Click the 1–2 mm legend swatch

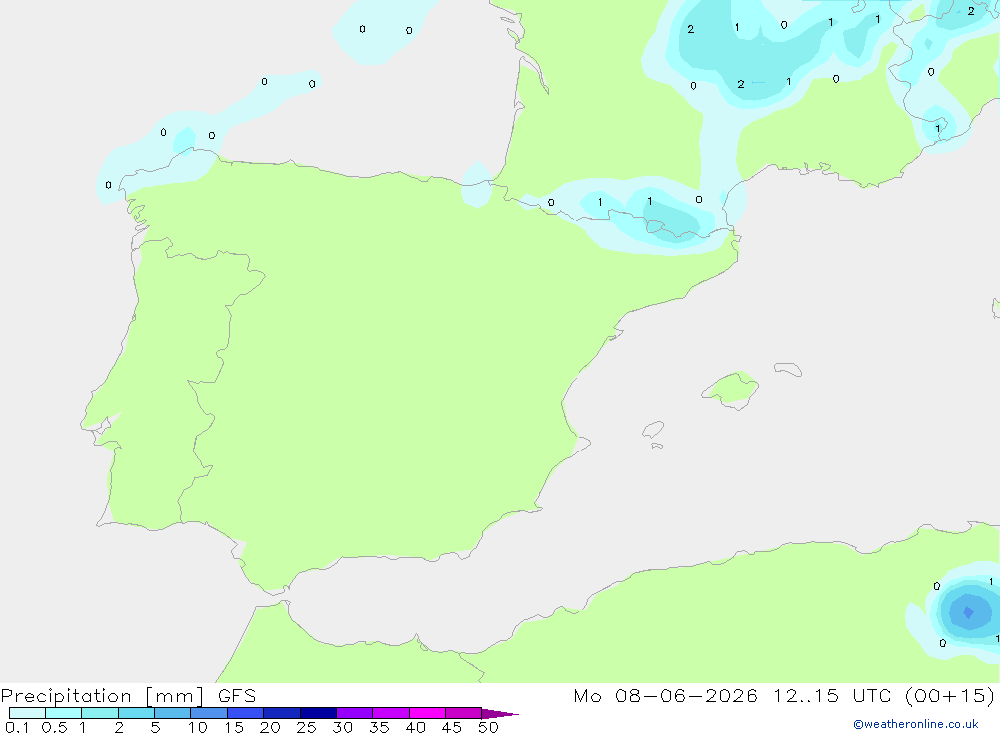(100, 713)
